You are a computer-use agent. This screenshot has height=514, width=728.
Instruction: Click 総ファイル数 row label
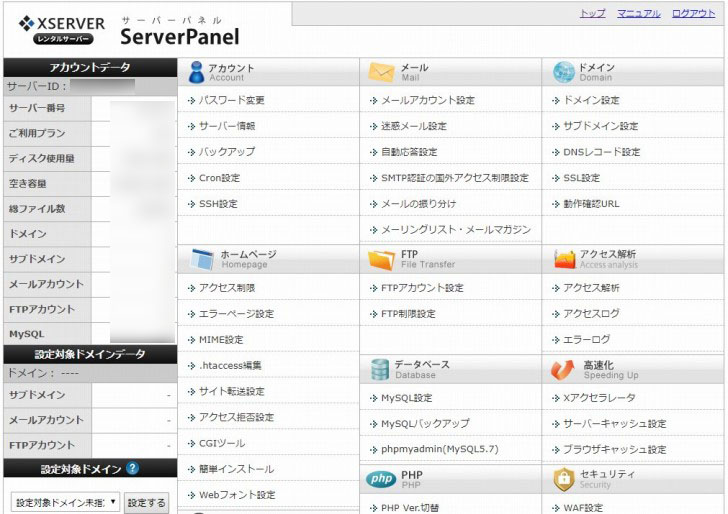pyautogui.click(x=37, y=208)
